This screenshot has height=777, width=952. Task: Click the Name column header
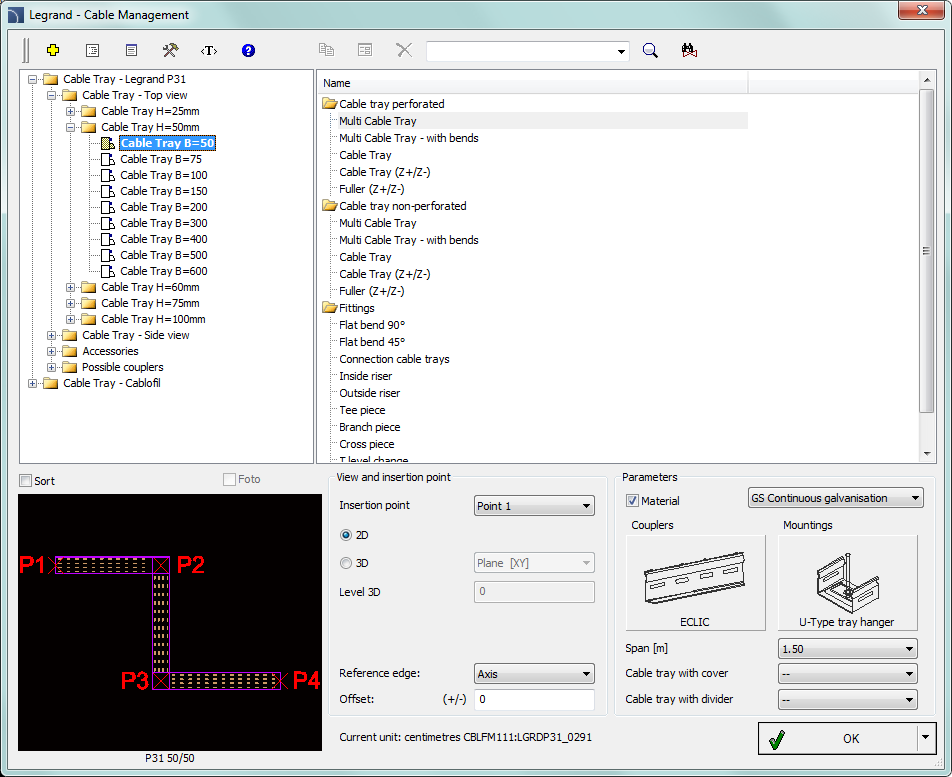(531, 83)
